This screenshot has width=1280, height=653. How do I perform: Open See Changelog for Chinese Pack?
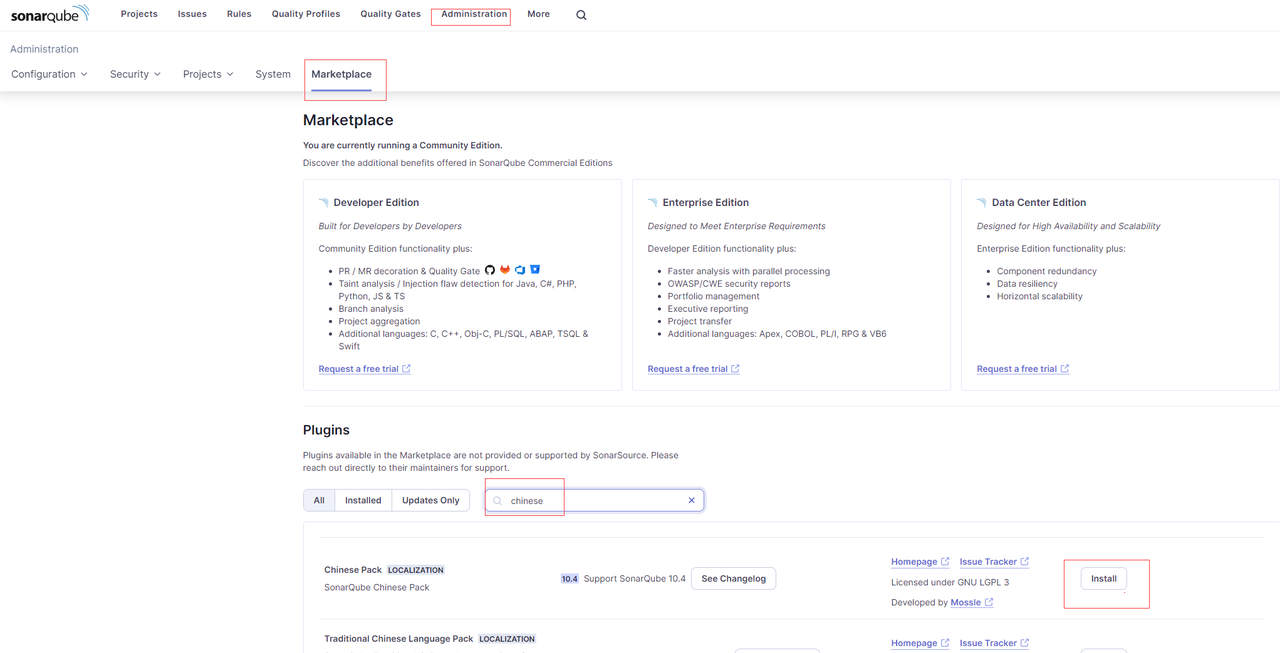point(733,579)
